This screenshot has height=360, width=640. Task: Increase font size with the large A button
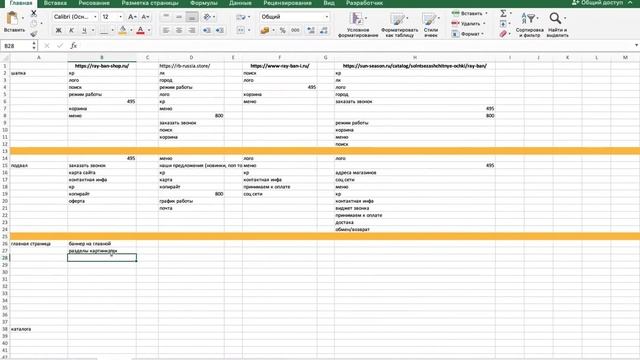131,17
